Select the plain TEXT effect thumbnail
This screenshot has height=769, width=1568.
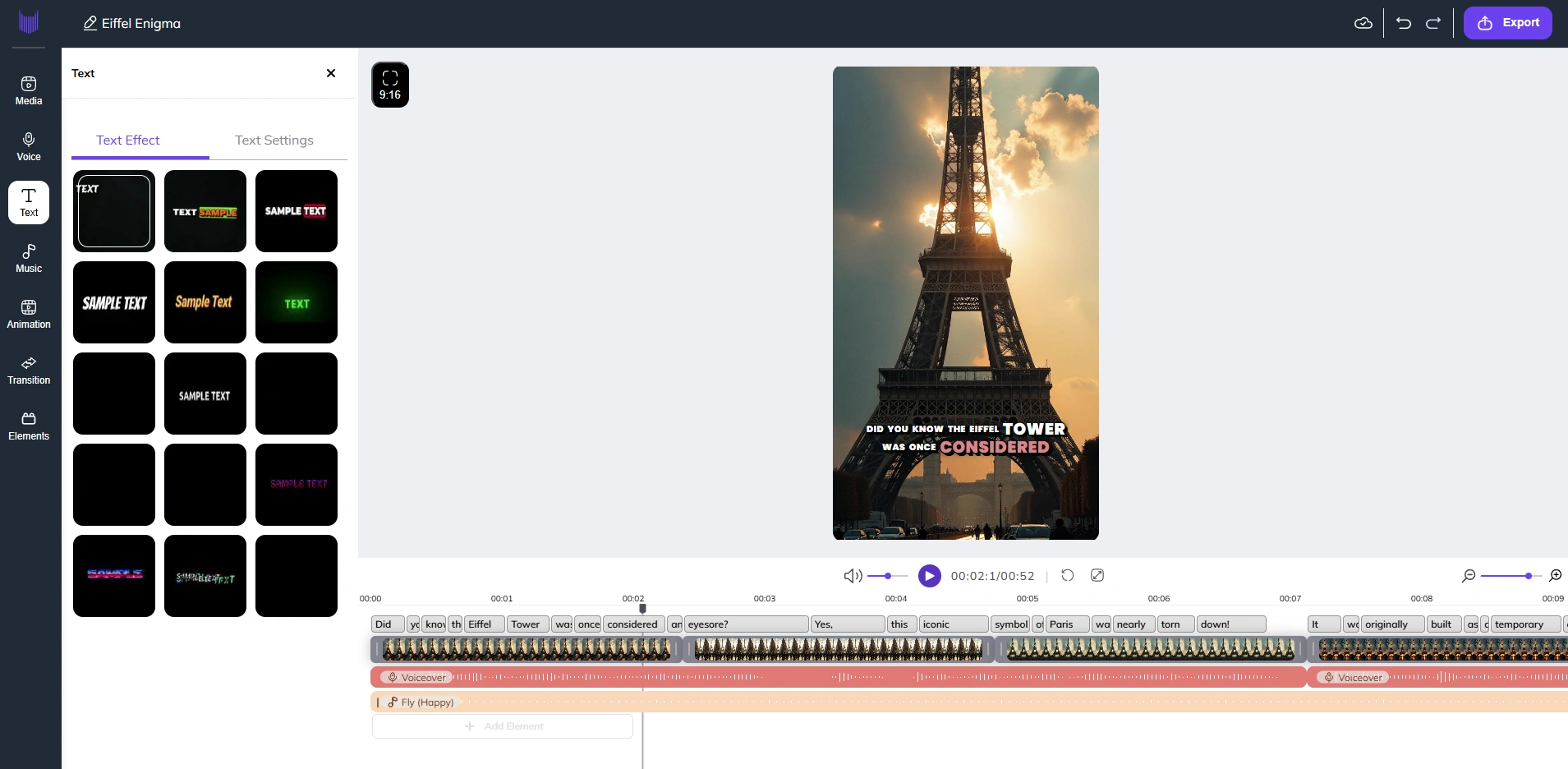click(x=114, y=211)
